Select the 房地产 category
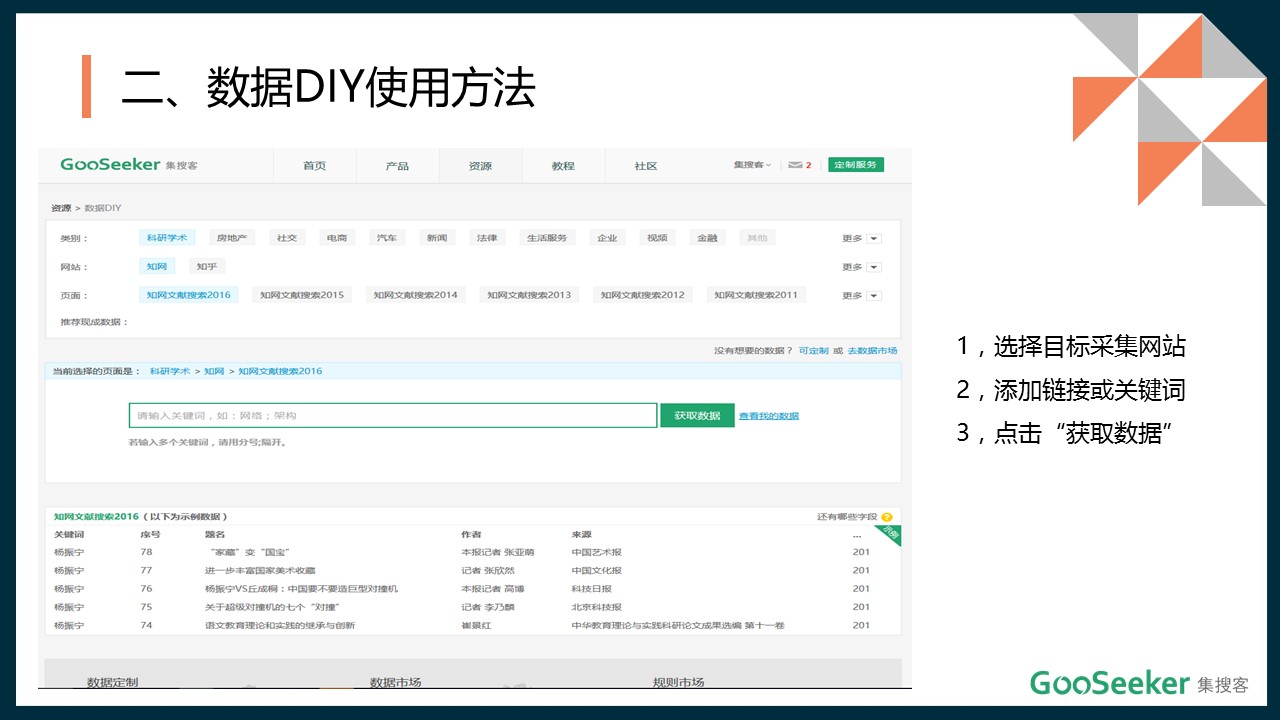Screen dimensions: 1280x720 pyautogui.click(x=232, y=238)
